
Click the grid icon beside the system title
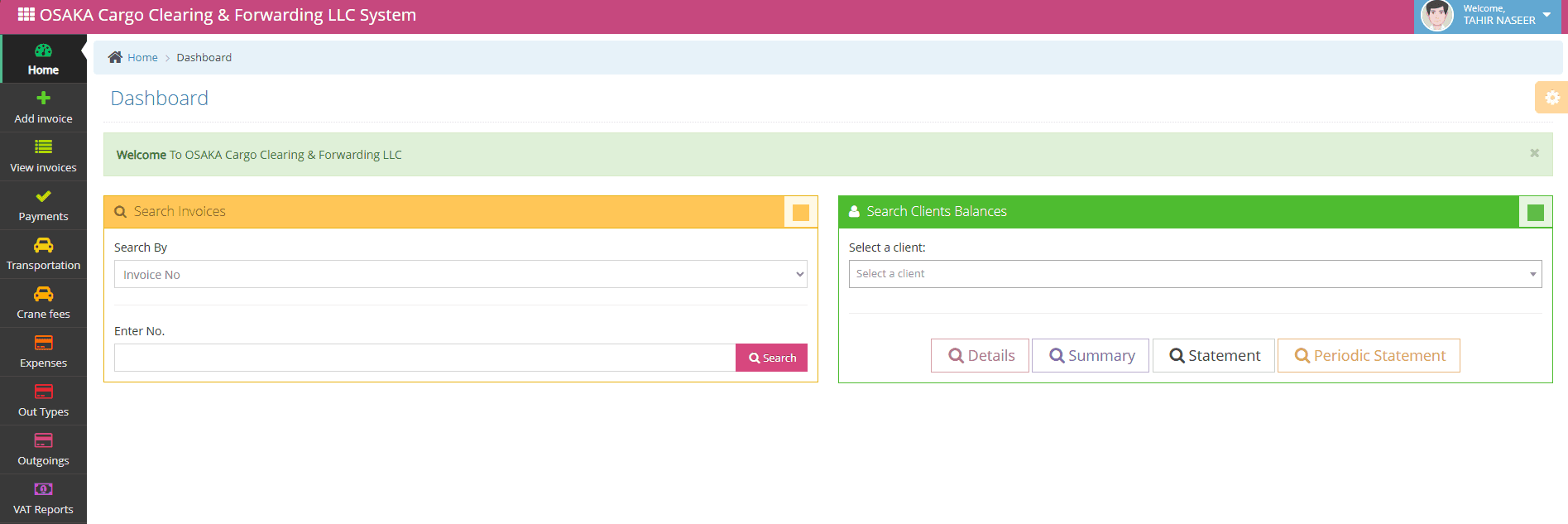click(x=26, y=14)
